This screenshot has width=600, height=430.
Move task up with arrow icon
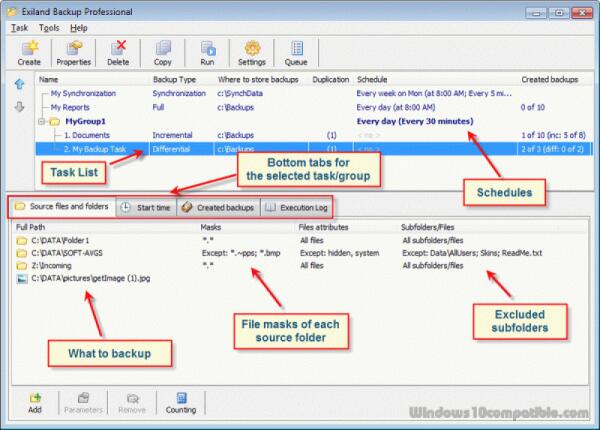point(17,86)
